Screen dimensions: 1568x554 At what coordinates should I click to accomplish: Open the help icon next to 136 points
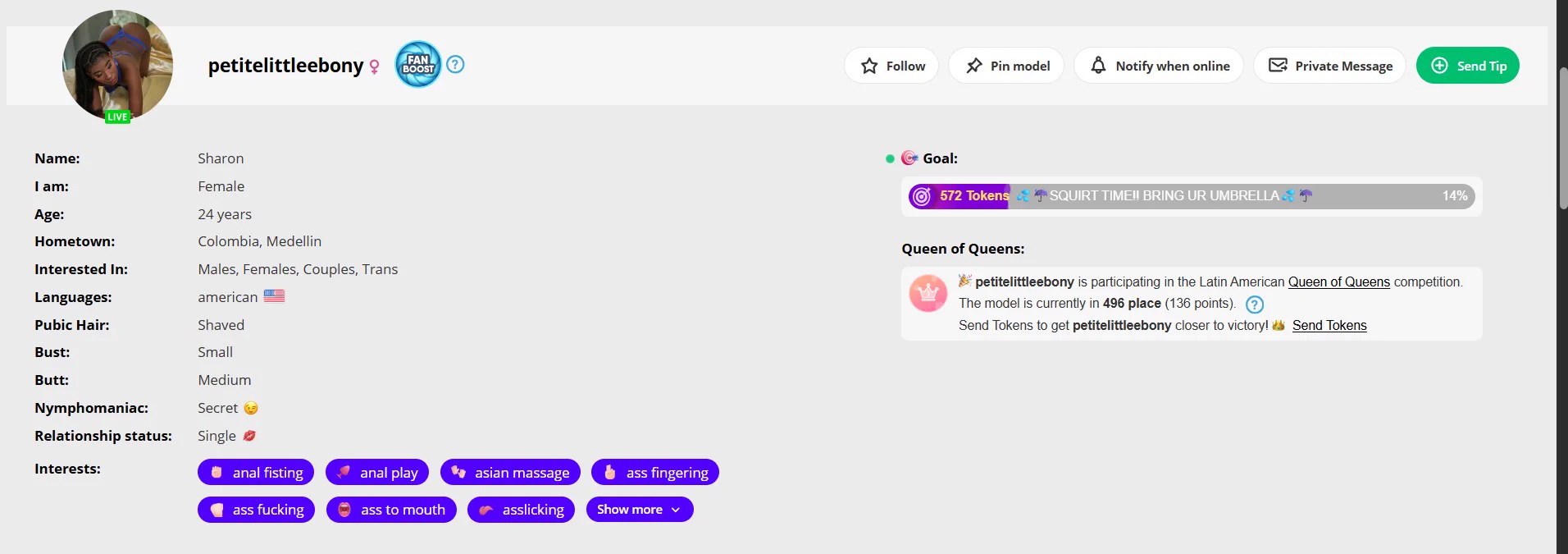(x=1254, y=304)
